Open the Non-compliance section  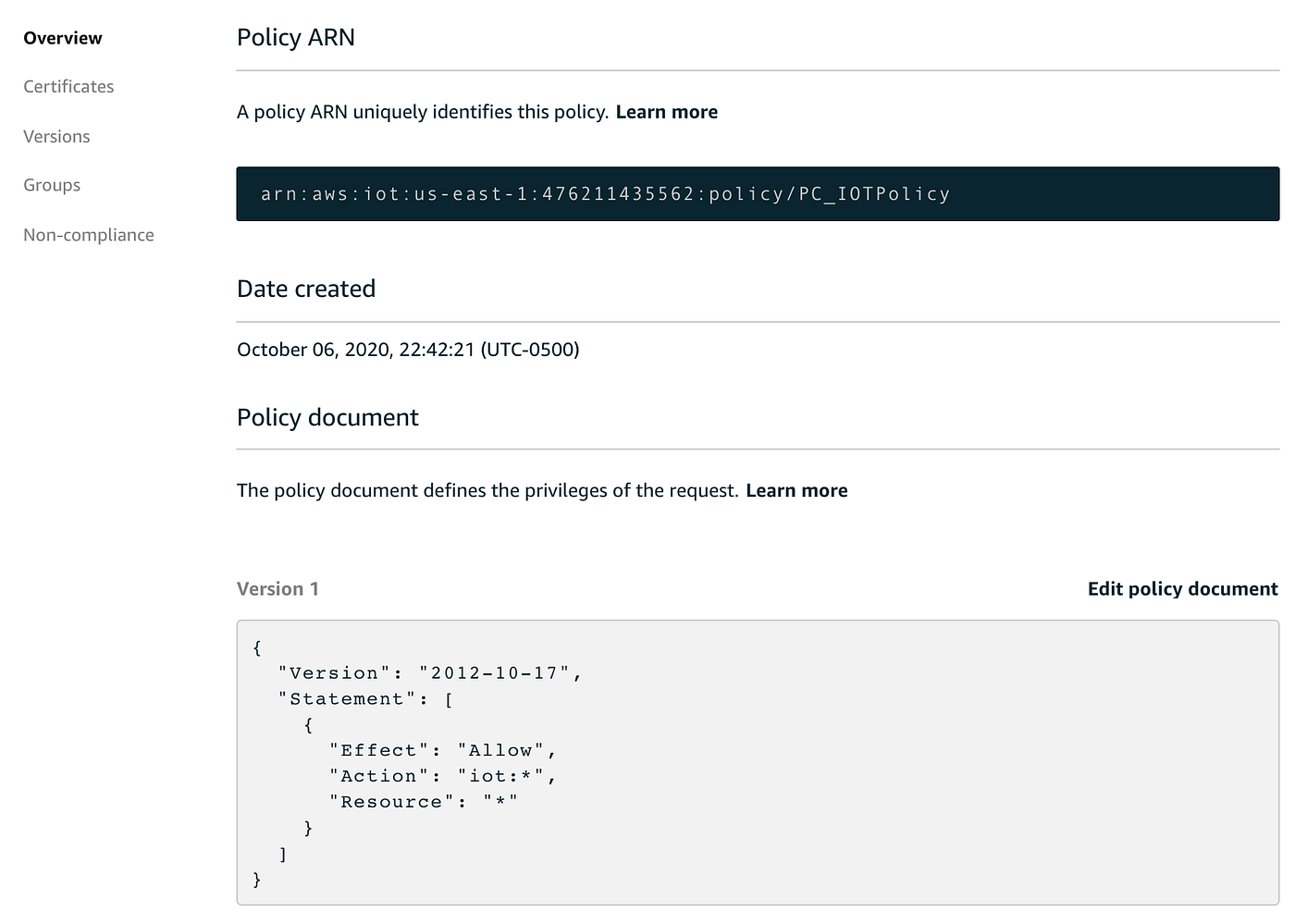coord(89,235)
